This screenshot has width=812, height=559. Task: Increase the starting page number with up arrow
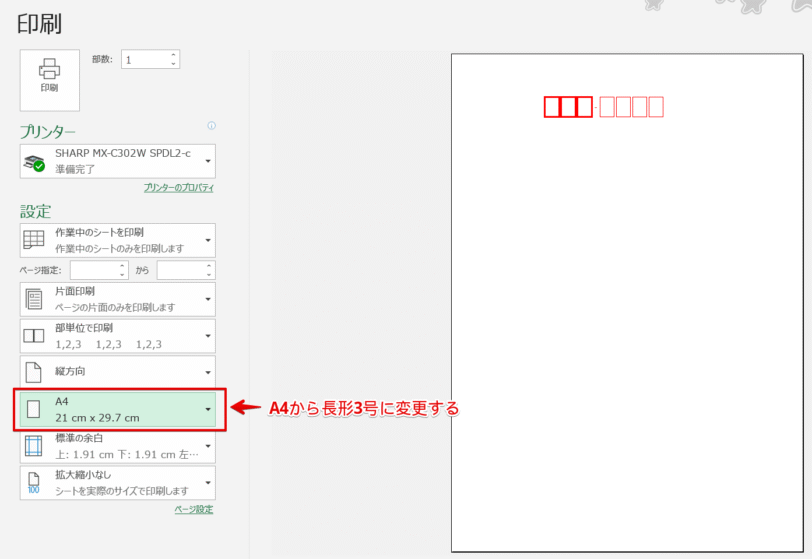pos(123,266)
